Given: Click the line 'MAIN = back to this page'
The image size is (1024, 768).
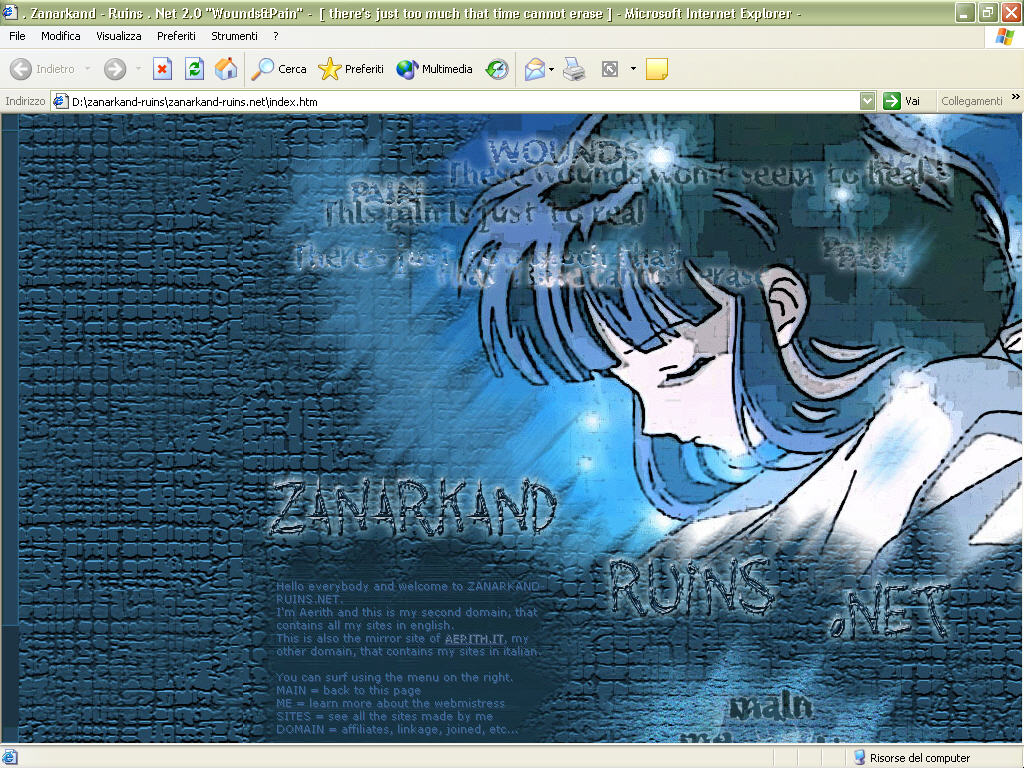Looking at the screenshot, I should pyautogui.click(x=348, y=690).
